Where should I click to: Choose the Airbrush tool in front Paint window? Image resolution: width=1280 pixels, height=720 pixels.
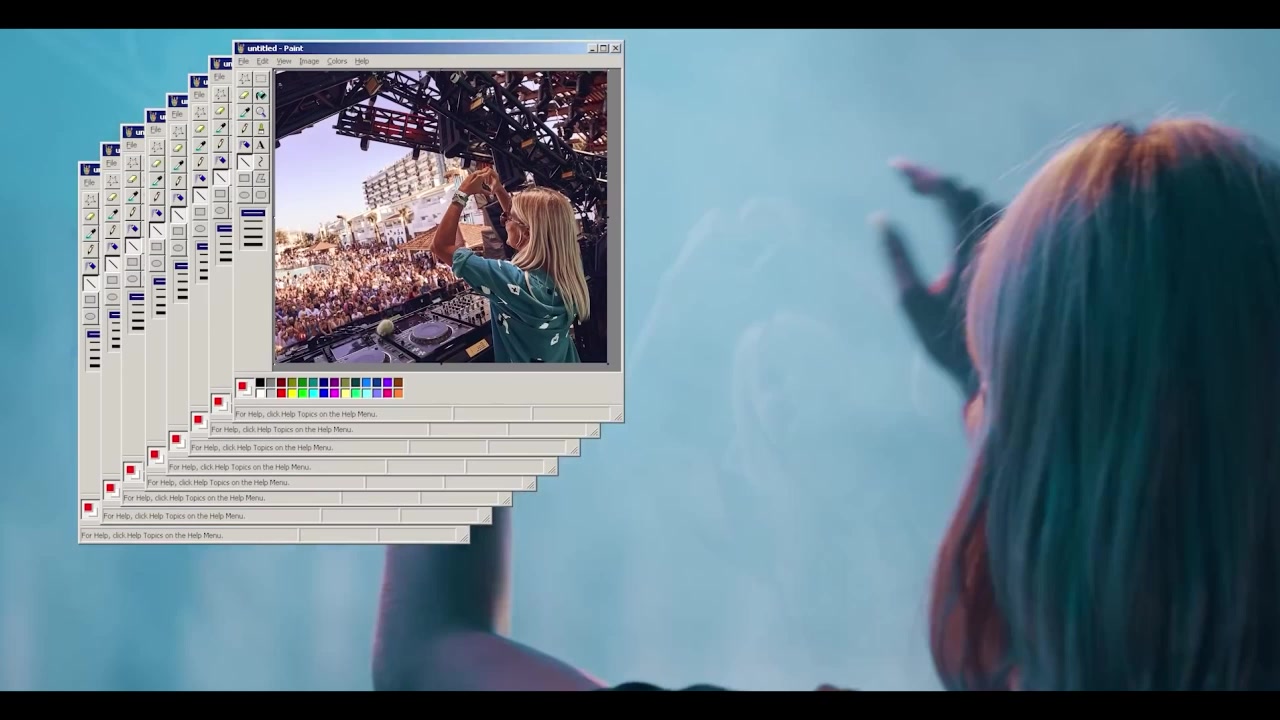[x=244, y=145]
